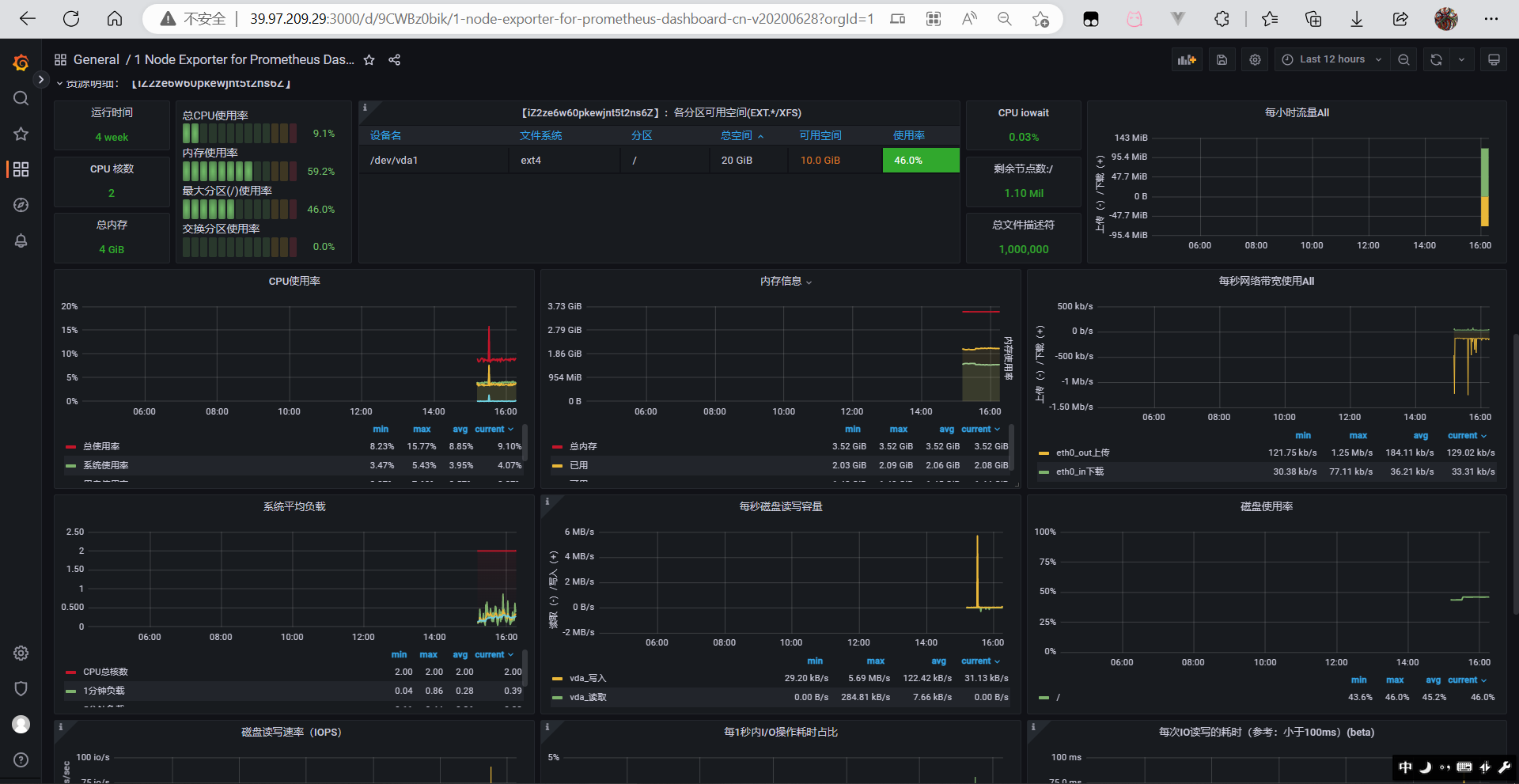Image resolution: width=1519 pixels, height=784 pixels.
Task: Sort disk usage legend by current
Action: coord(1467,680)
